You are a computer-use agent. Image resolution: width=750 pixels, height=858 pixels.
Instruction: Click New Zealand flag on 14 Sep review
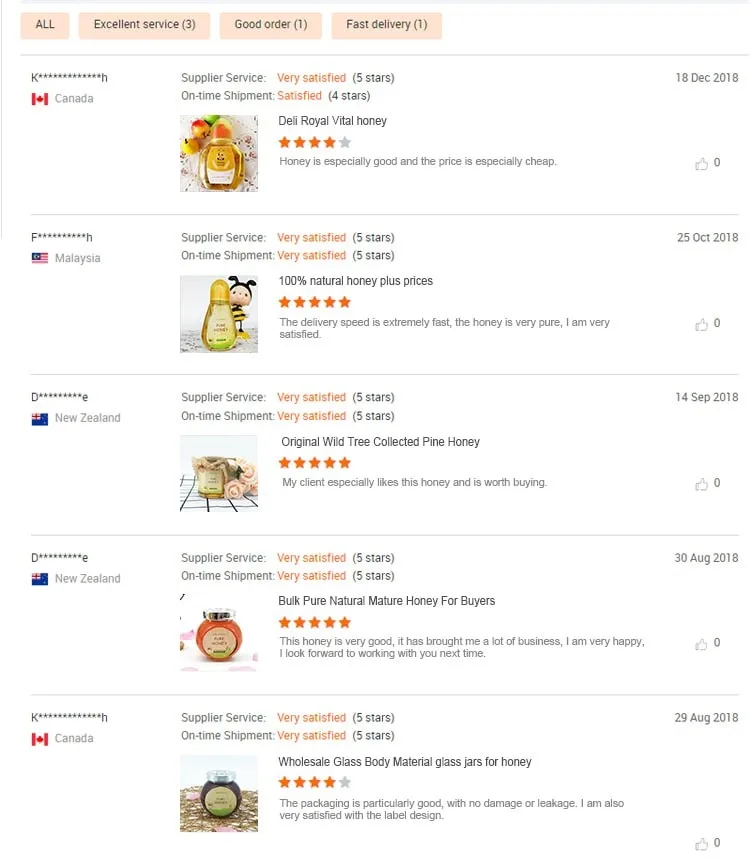pyautogui.click(x=40, y=419)
